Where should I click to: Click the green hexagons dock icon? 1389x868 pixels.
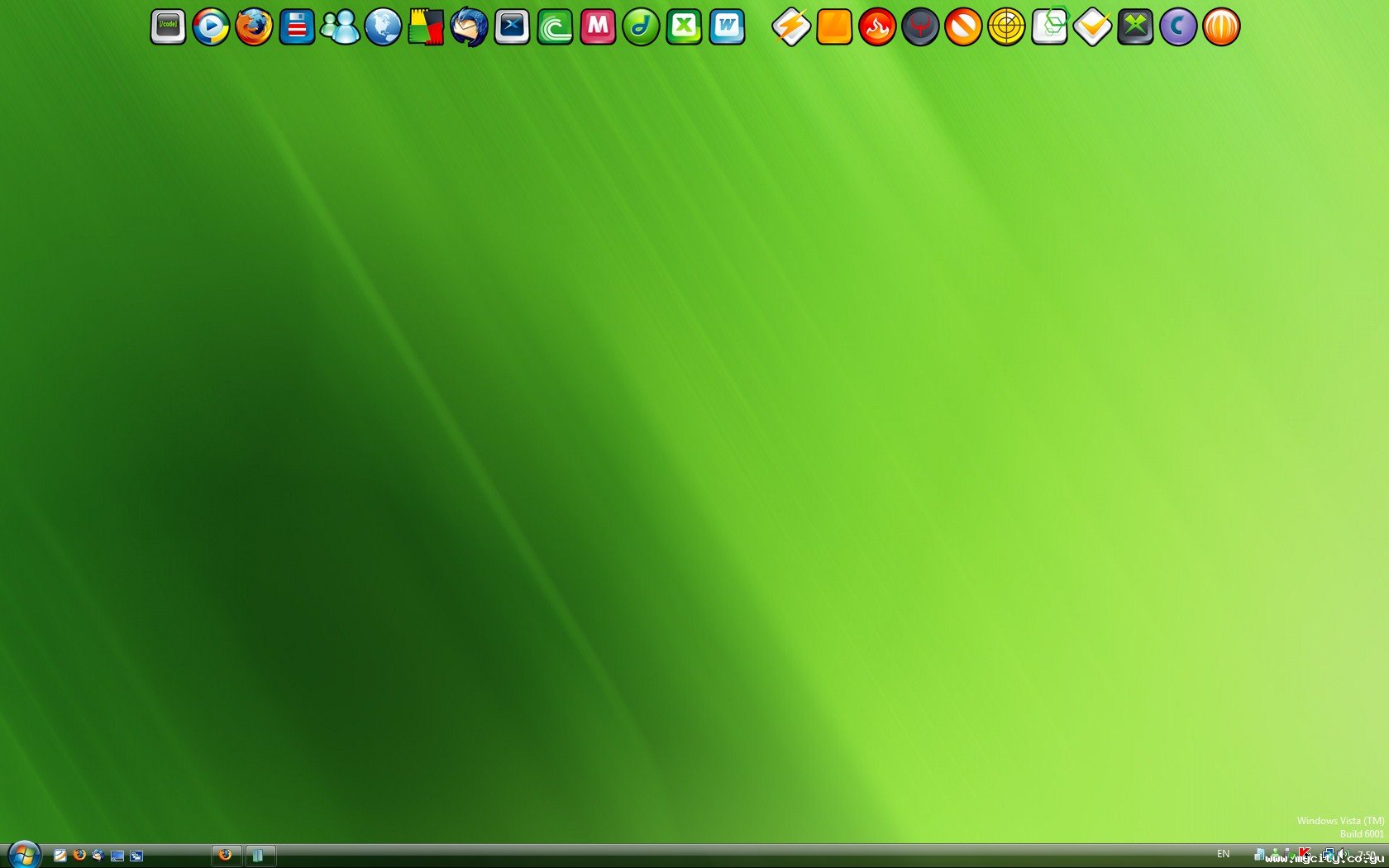click(x=1049, y=26)
